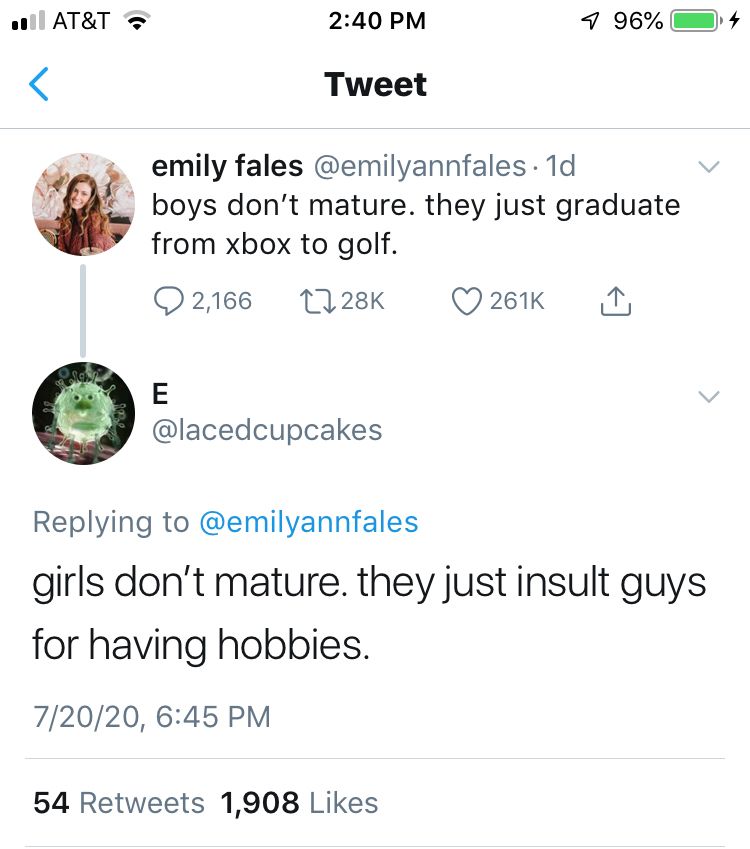
Task: View the 1,908 Likes list
Action: [300, 803]
